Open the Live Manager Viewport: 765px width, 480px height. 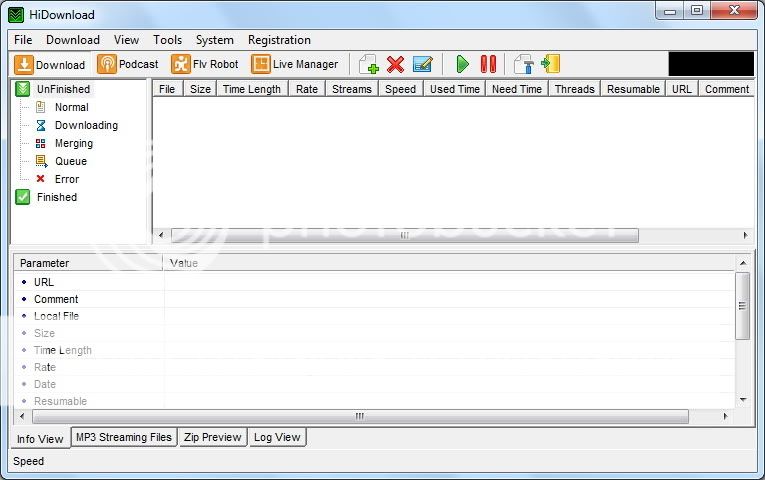click(295, 64)
